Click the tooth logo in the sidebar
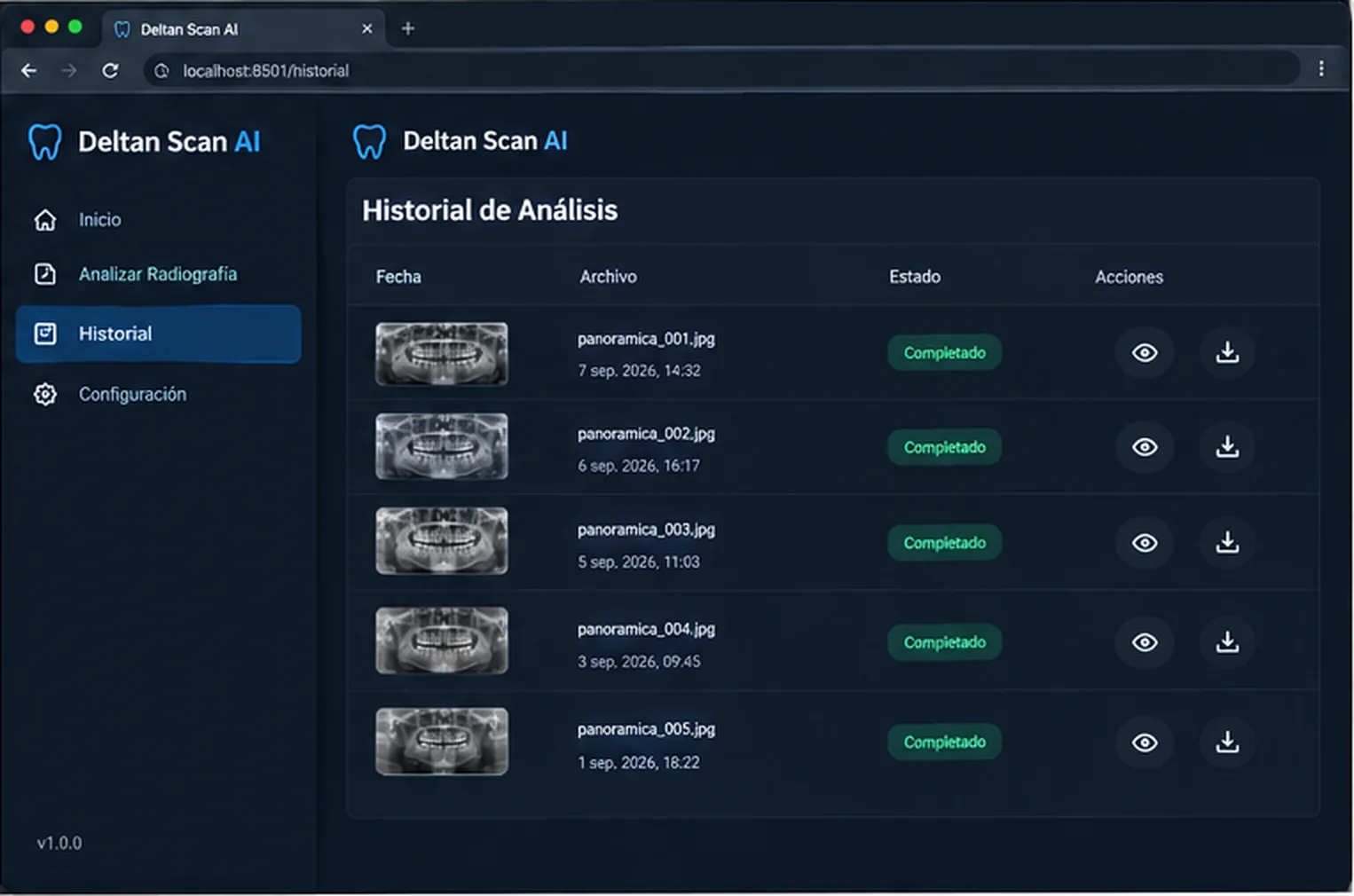1354x896 pixels. (x=45, y=142)
